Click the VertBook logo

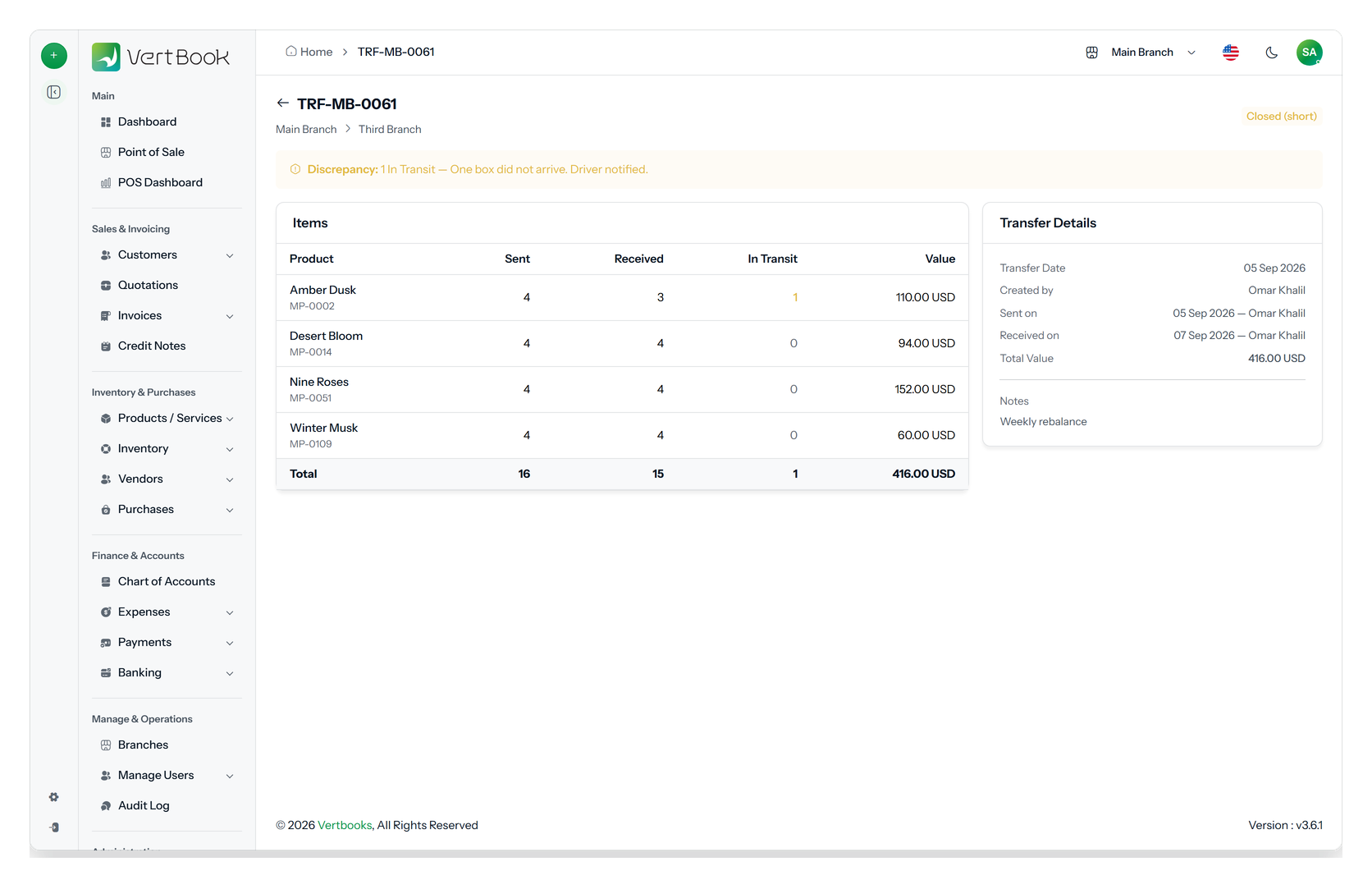(161, 57)
